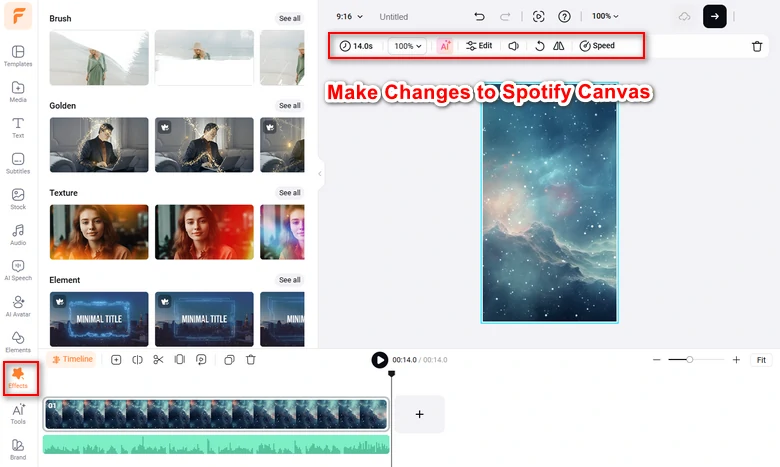Collapse the left effects panel arrow
The width and height of the screenshot is (780, 467).
[320, 174]
